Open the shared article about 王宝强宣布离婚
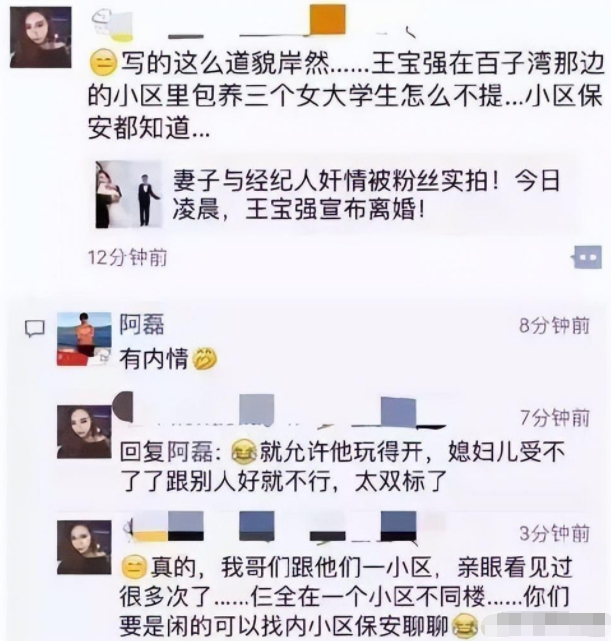Screen dimensions: 611x641 [336, 195]
